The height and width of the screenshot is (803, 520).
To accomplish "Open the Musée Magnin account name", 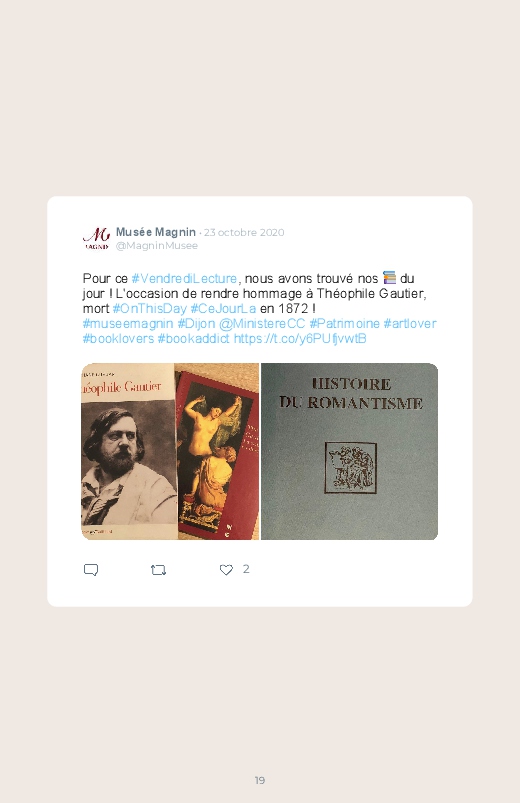I will tap(156, 232).
